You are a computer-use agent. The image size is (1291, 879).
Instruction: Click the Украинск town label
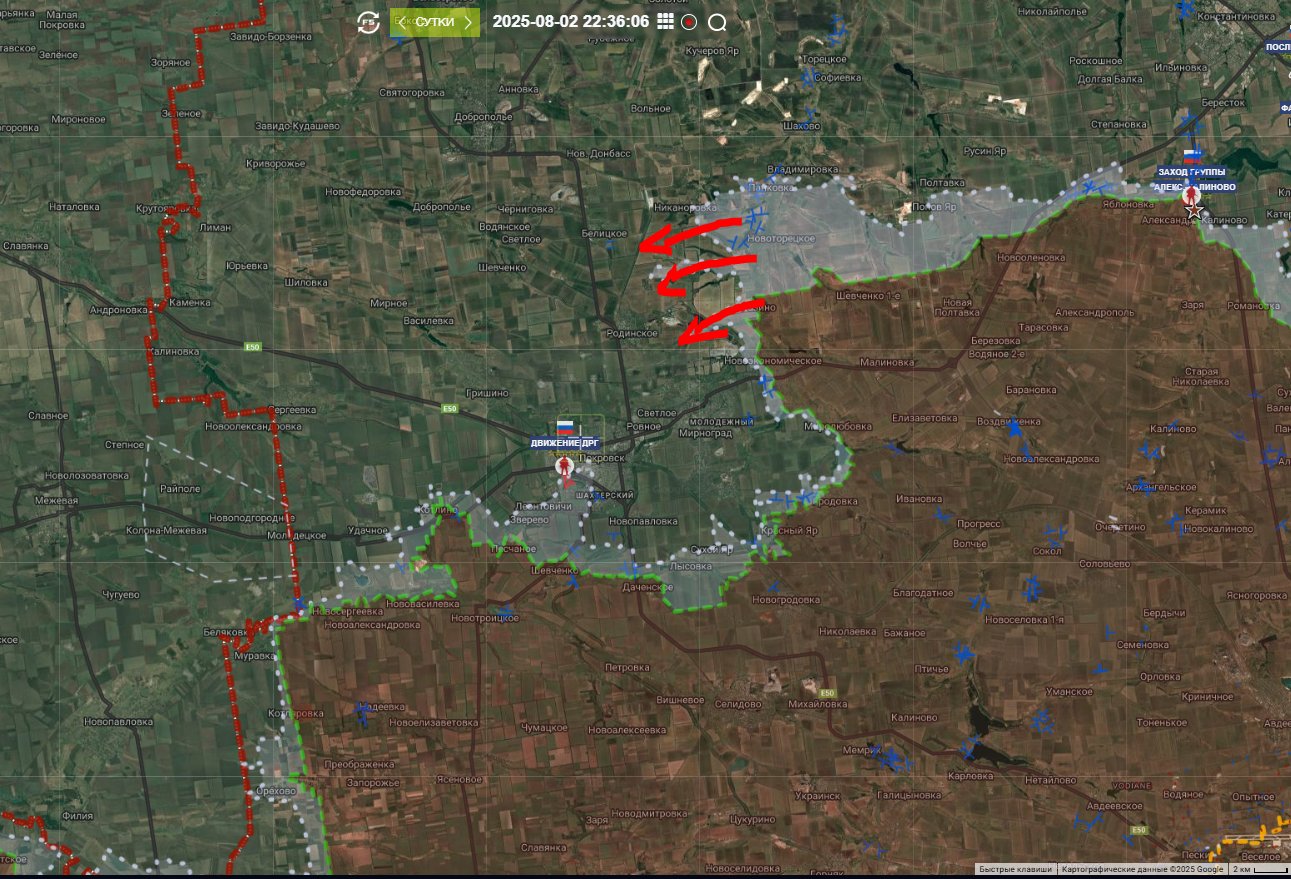(818, 795)
